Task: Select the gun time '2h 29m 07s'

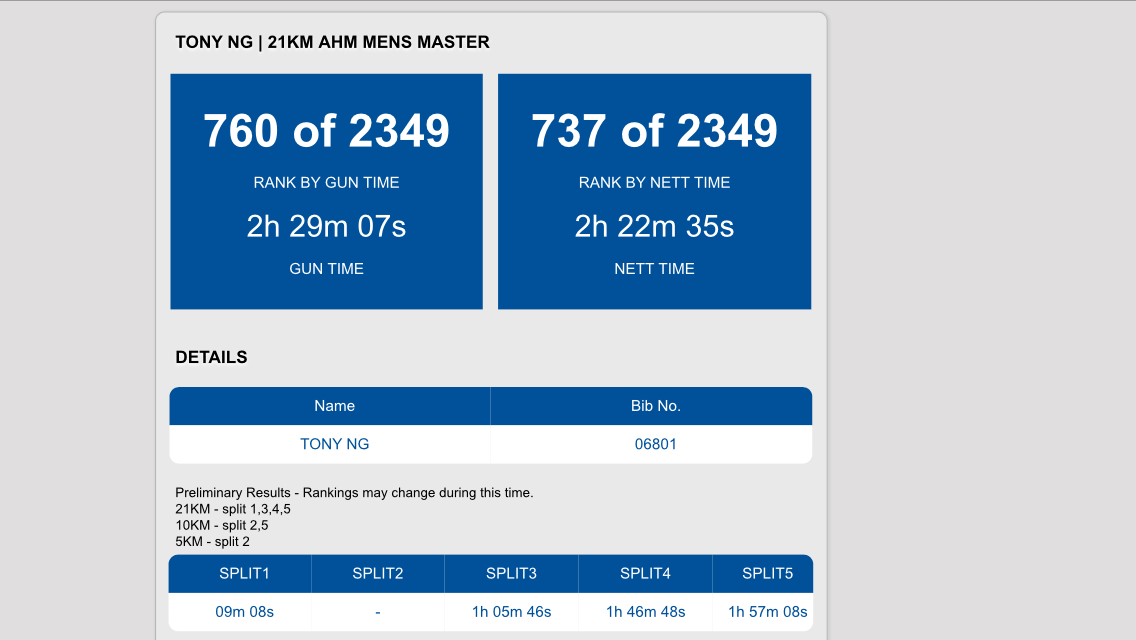Action: [326, 226]
